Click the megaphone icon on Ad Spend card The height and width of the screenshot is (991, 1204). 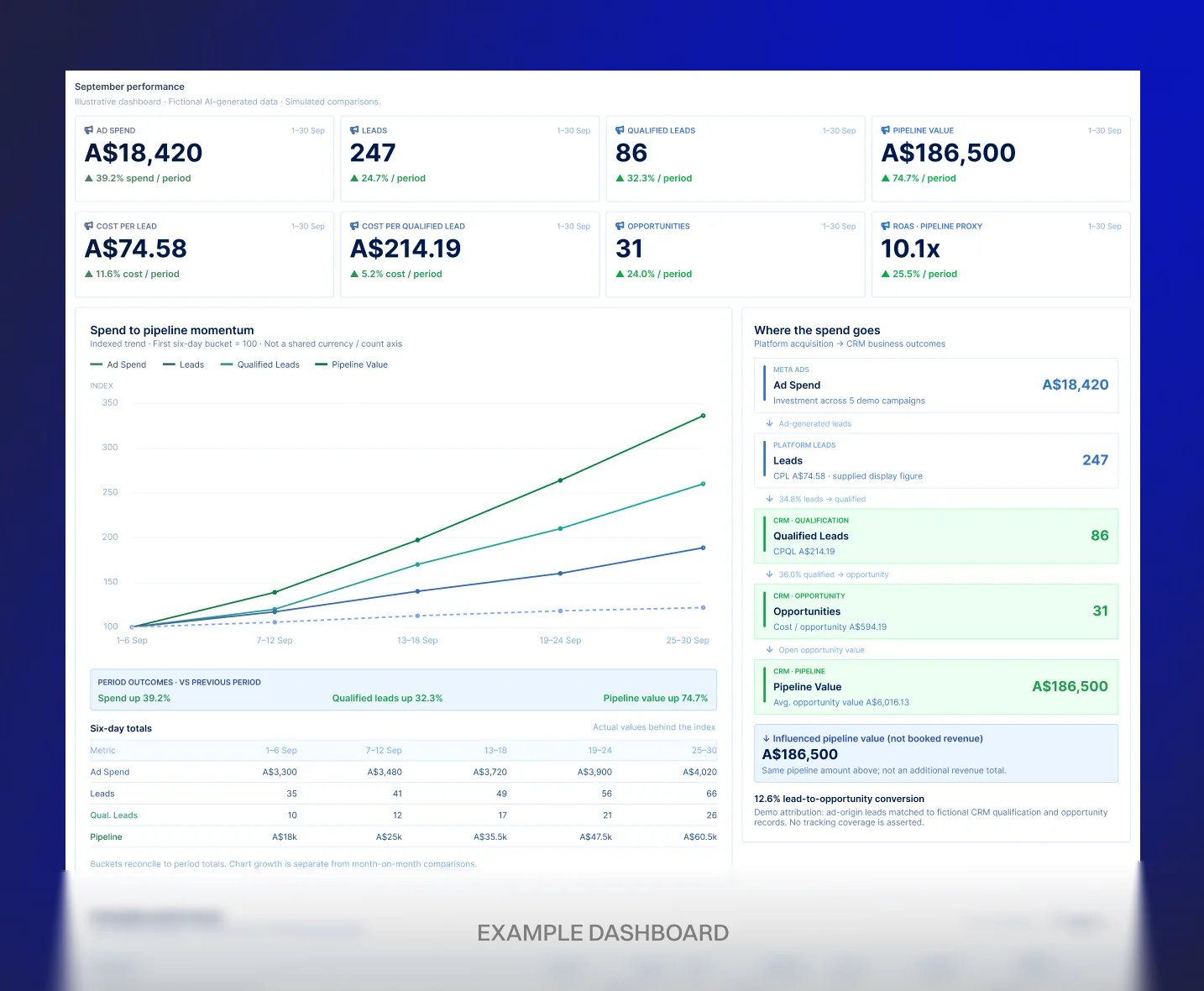click(89, 130)
